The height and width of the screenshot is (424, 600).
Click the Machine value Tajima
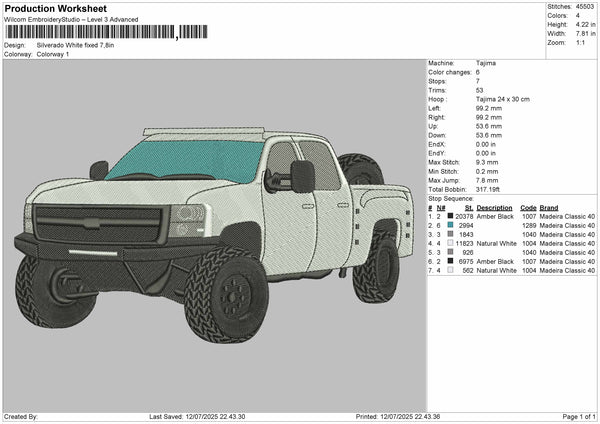486,63
